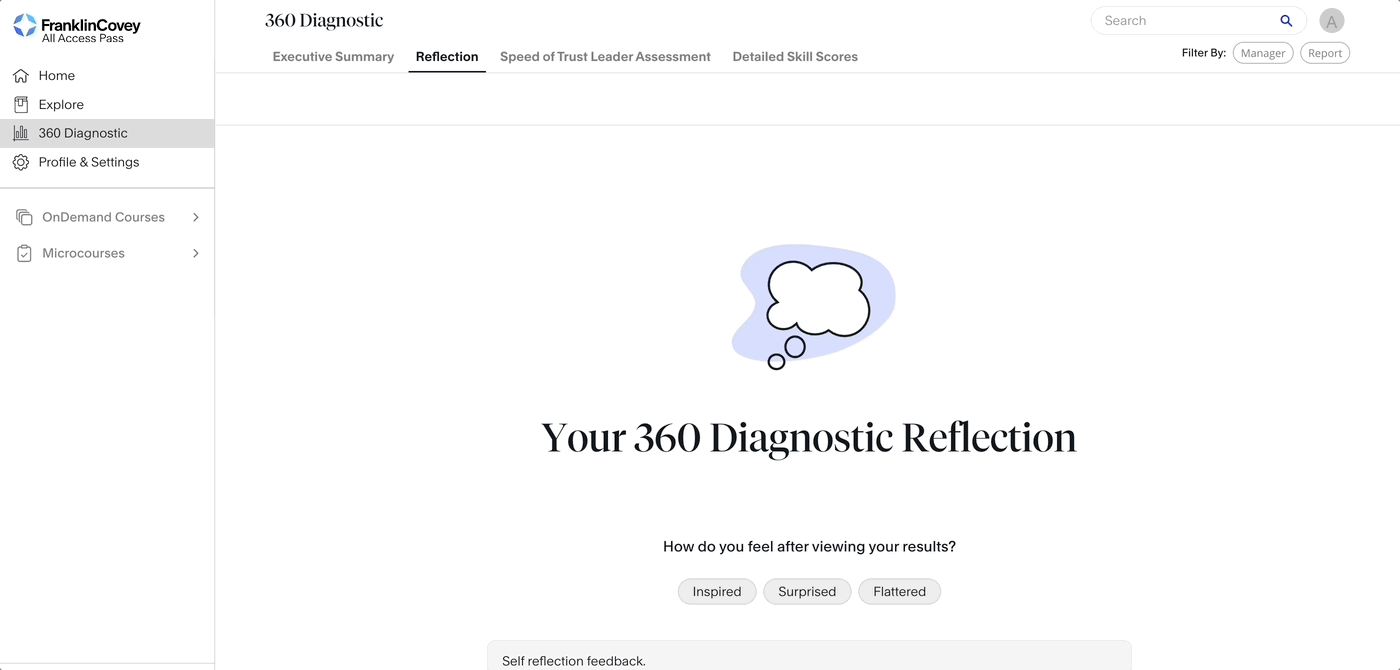
Task: Filter results by Report
Action: [x=1325, y=53]
